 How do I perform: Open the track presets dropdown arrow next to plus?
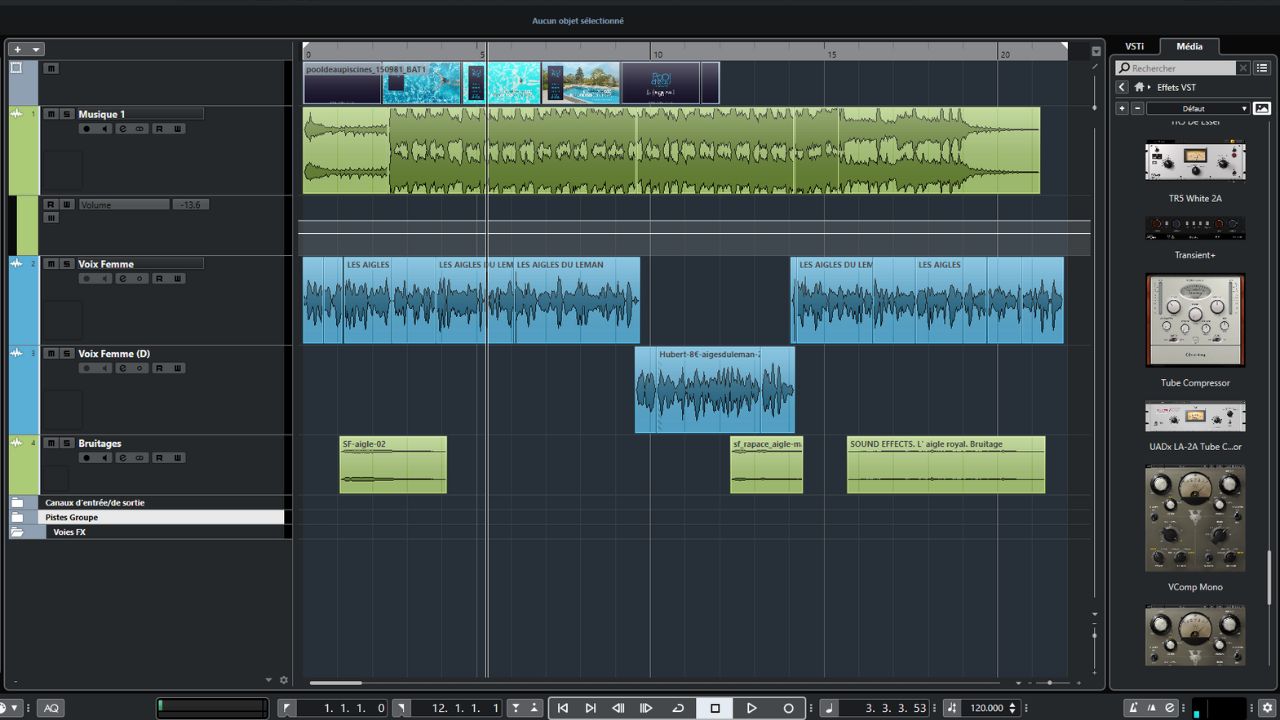coord(36,49)
